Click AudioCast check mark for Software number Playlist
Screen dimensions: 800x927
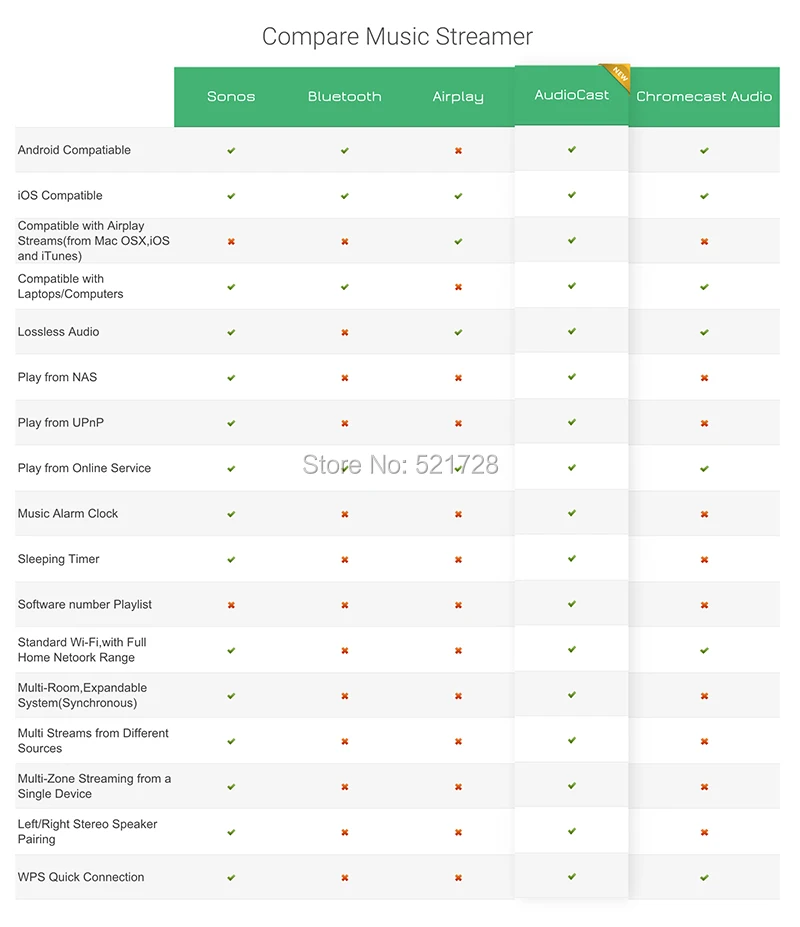572,604
